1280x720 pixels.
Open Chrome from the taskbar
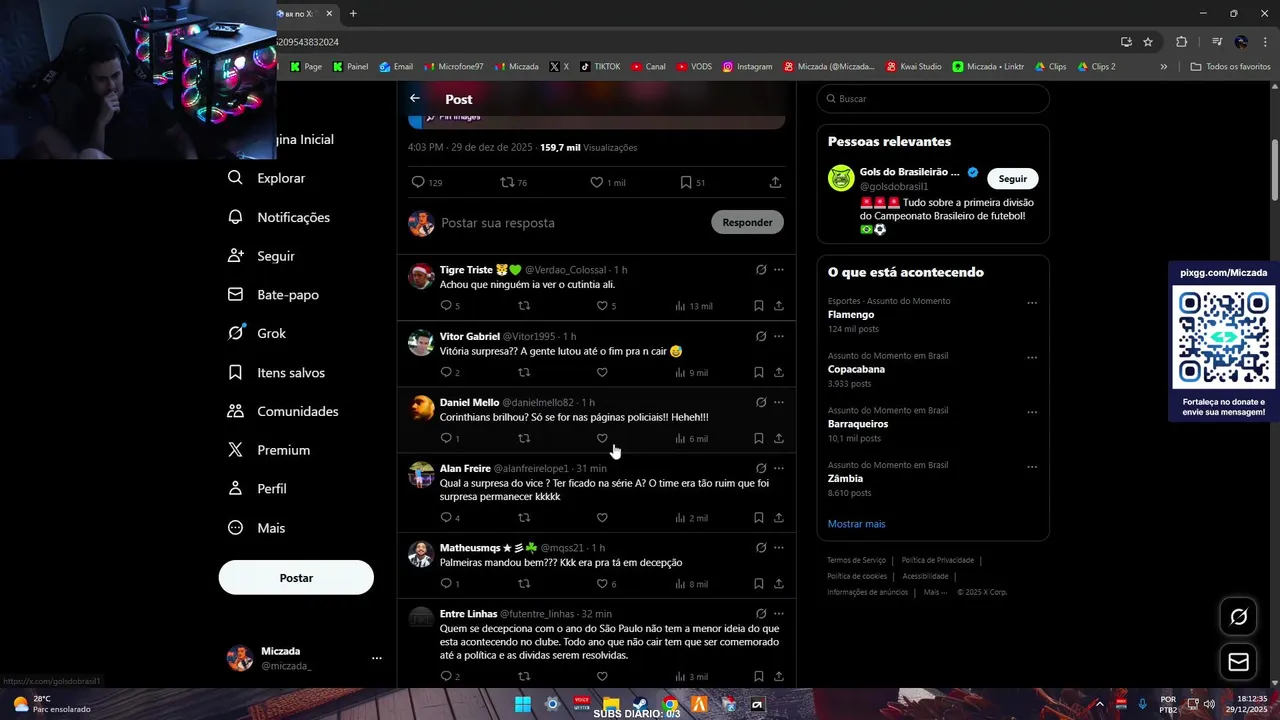(670, 704)
